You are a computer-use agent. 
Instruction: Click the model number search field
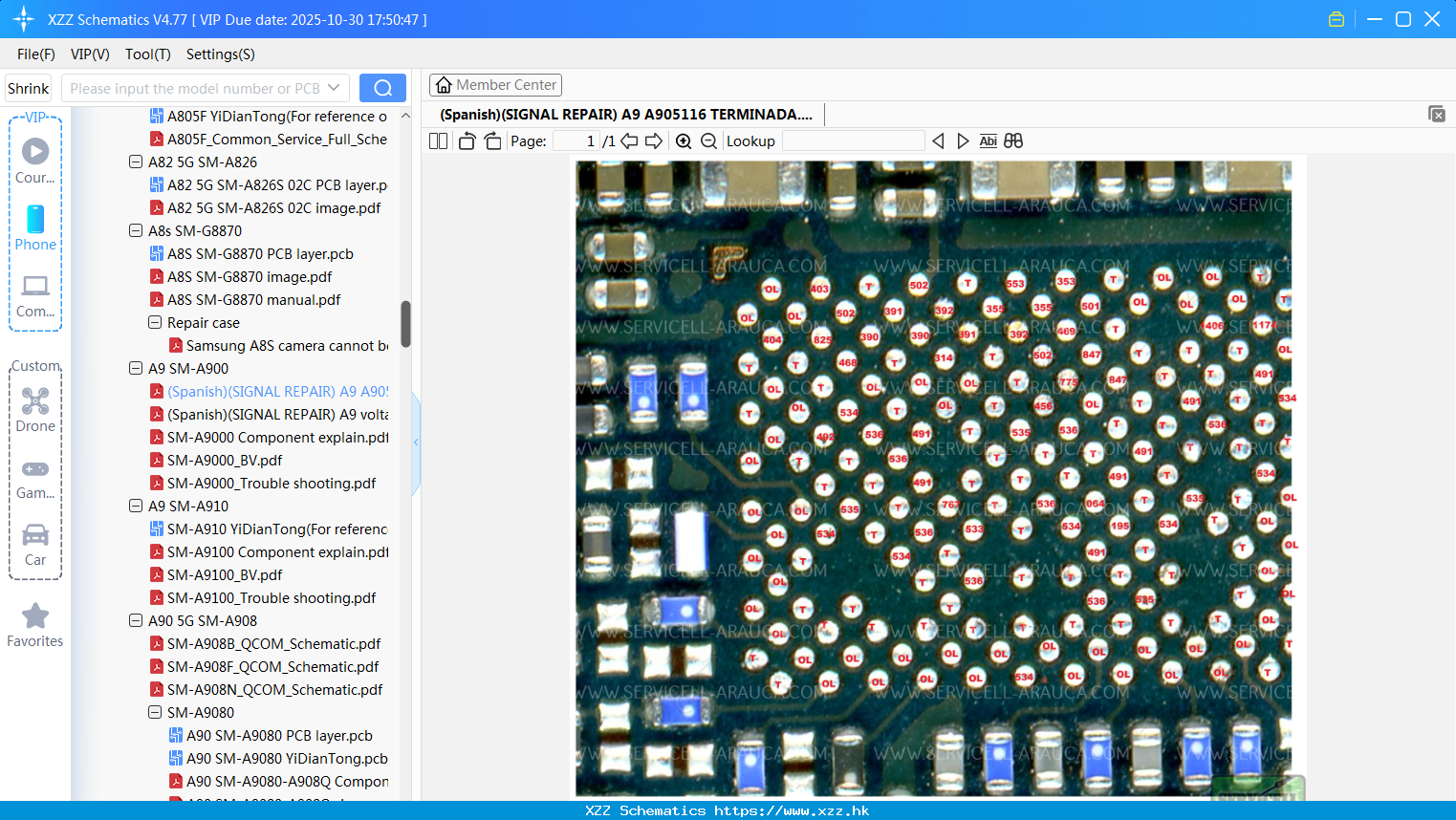[194, 88]
